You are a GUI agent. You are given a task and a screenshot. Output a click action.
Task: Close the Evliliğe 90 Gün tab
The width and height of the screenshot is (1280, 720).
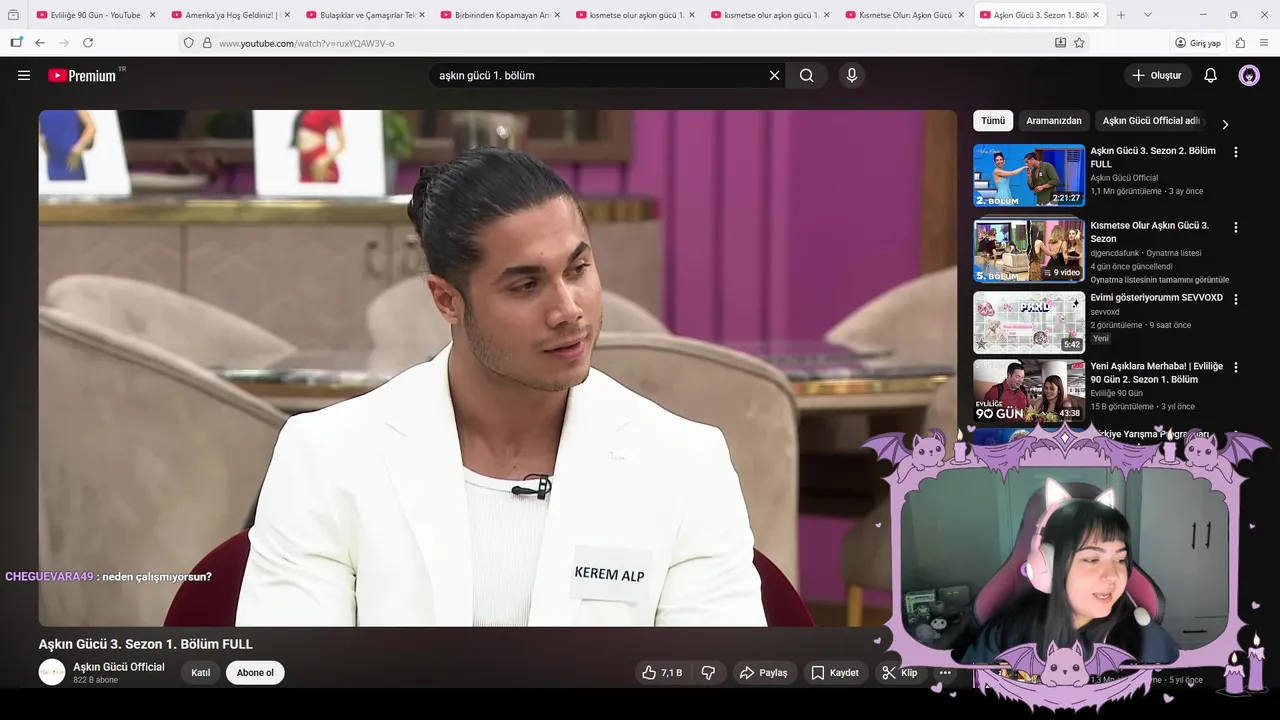click(152, 15)
